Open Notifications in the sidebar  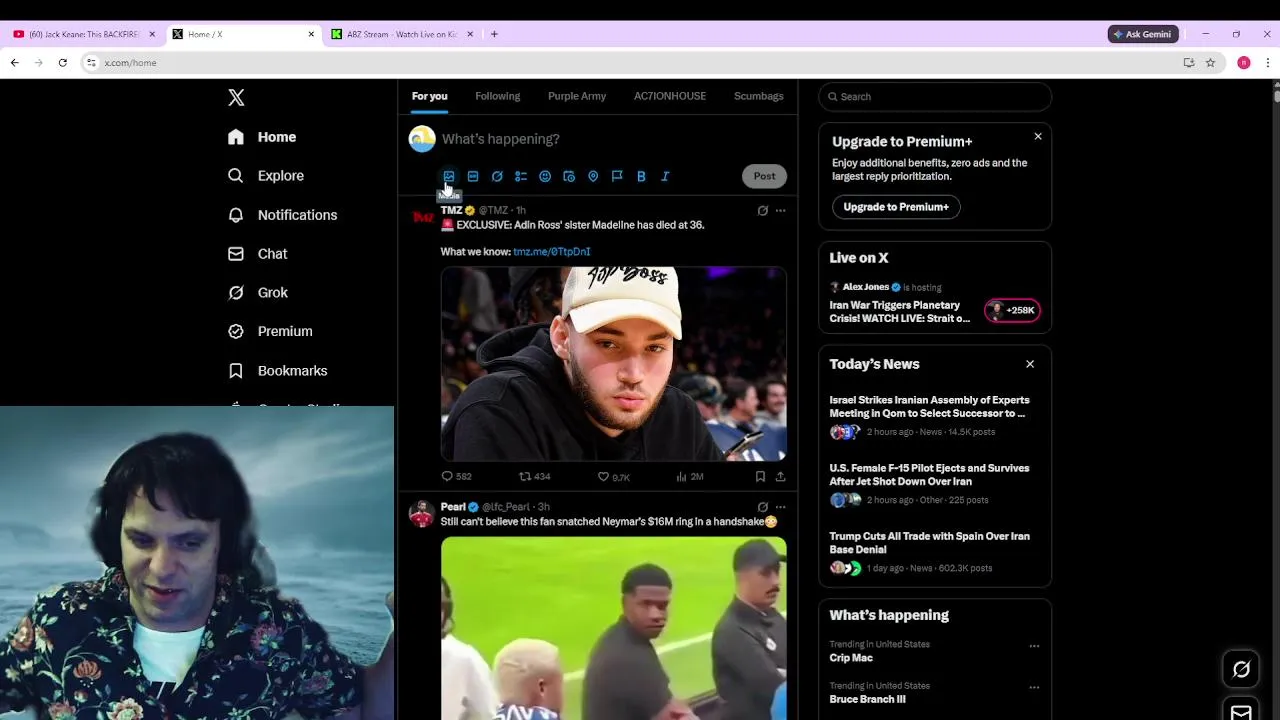[x=282, y=215]
